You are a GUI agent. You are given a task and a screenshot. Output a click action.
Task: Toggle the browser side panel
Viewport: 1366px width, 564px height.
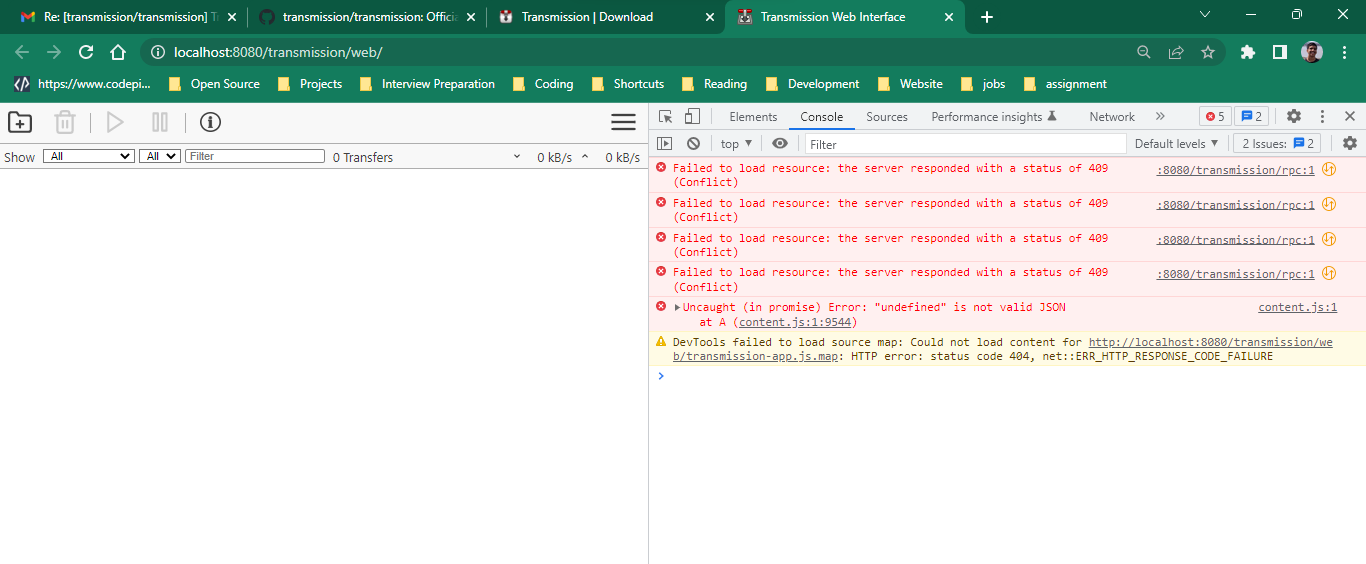(1279, 52)
